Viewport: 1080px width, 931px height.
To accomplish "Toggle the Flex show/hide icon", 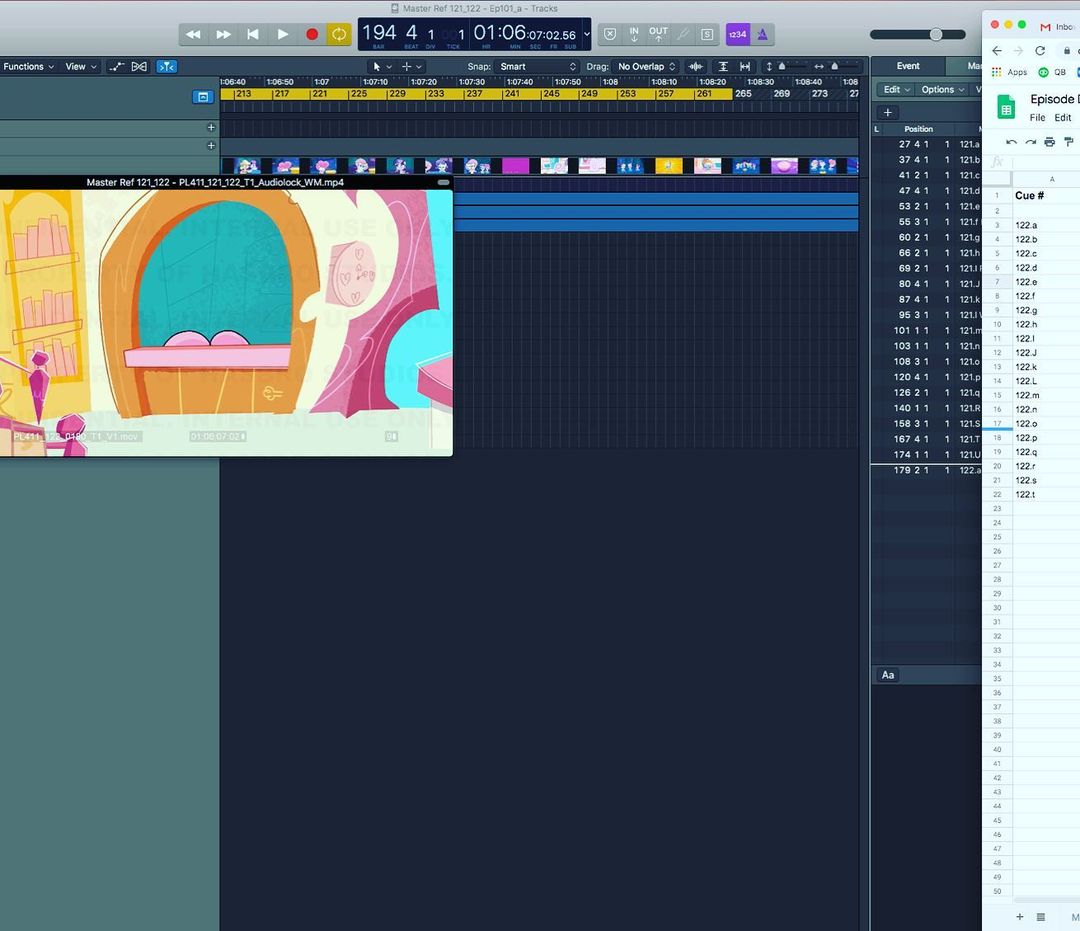I will click(x=139, y=67).
